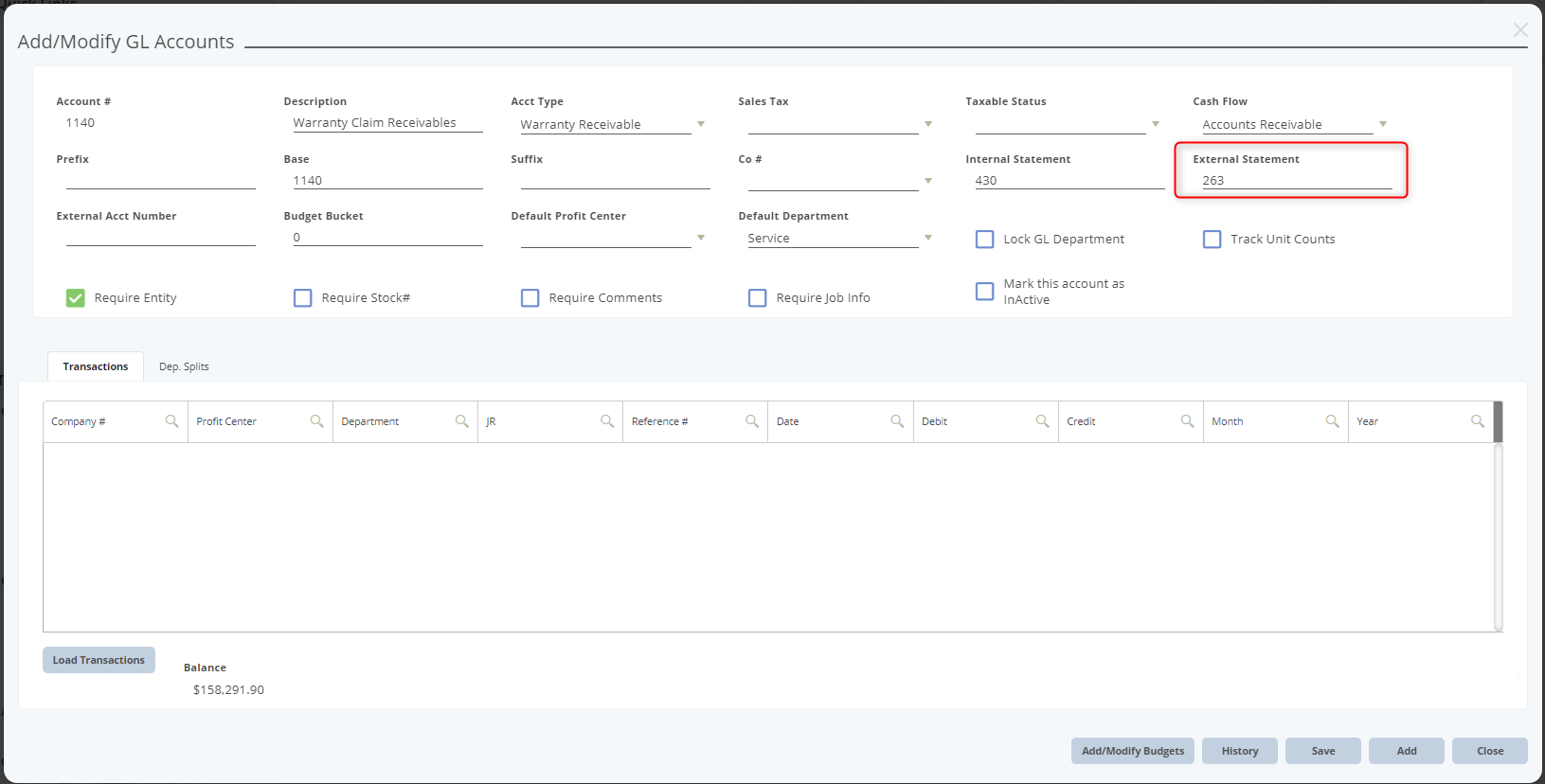The image size is (1545, 784).
Task: Click the Close button
Action: coord(1490,751)
